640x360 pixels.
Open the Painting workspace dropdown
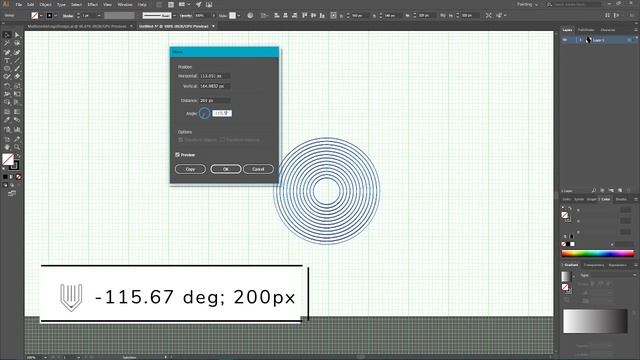[527, 4]
